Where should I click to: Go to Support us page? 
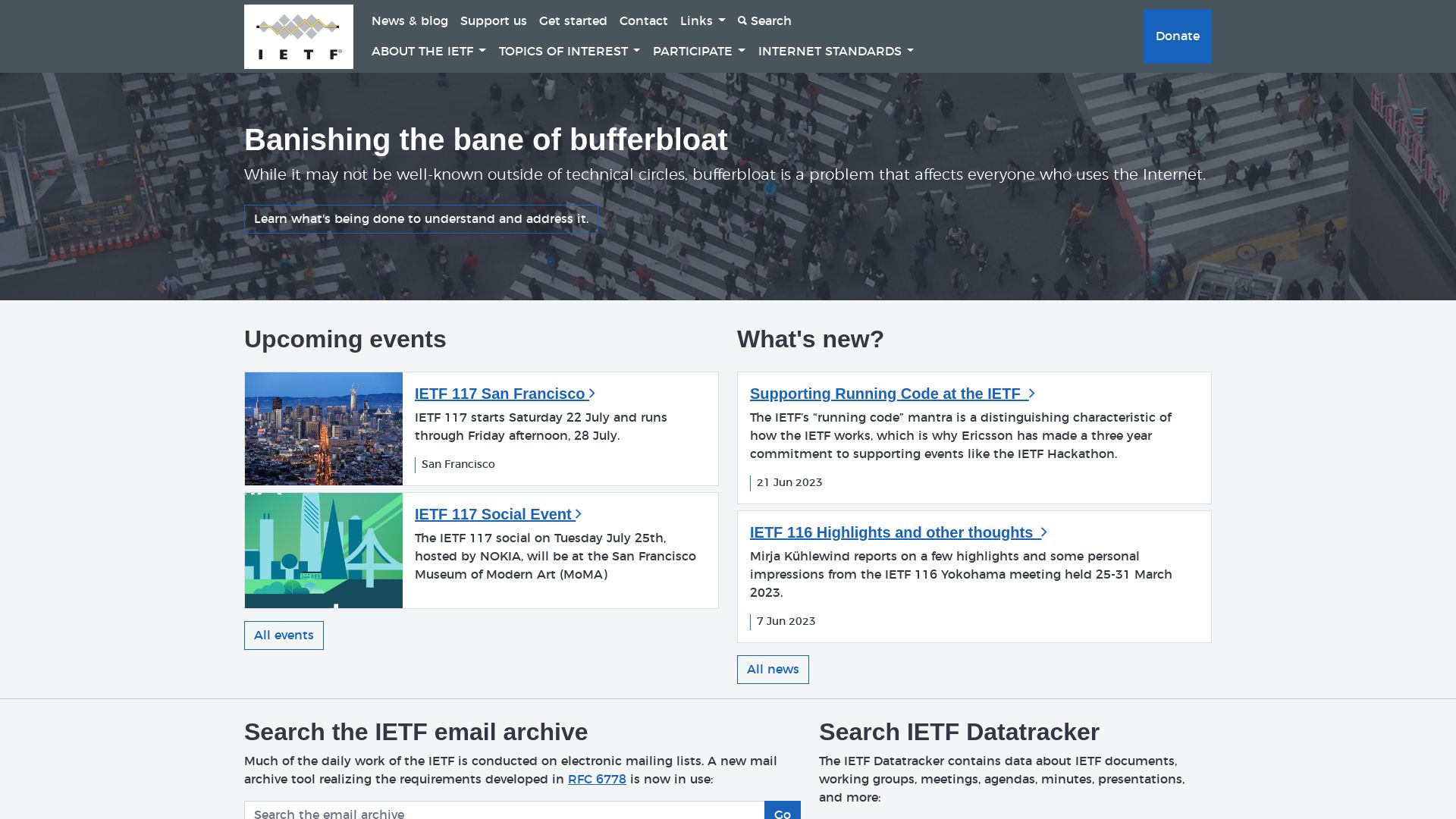(x=493, y=21)
